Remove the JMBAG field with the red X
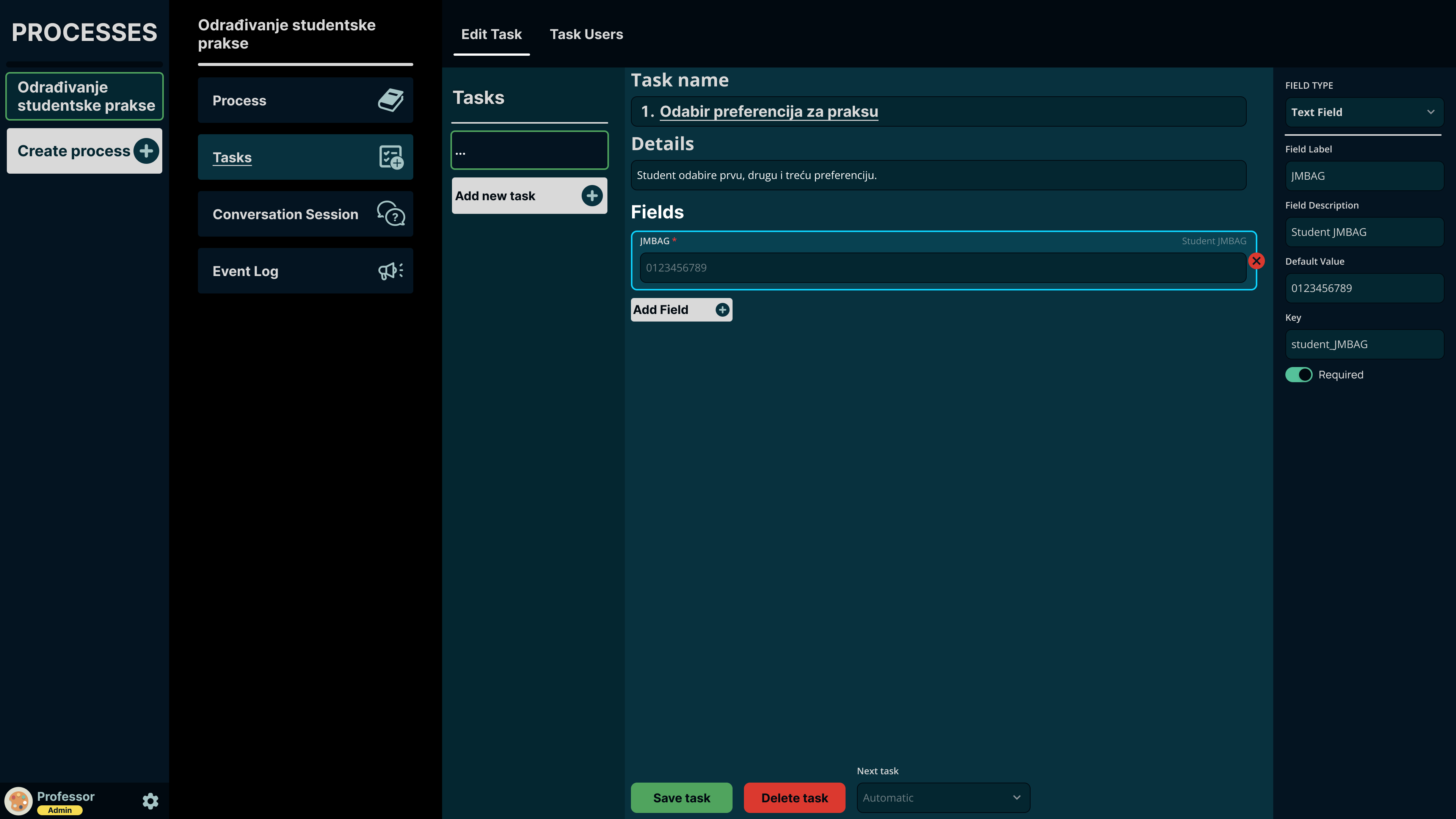This screenshot has height=819, width=1456. (x=1256, y=260)
